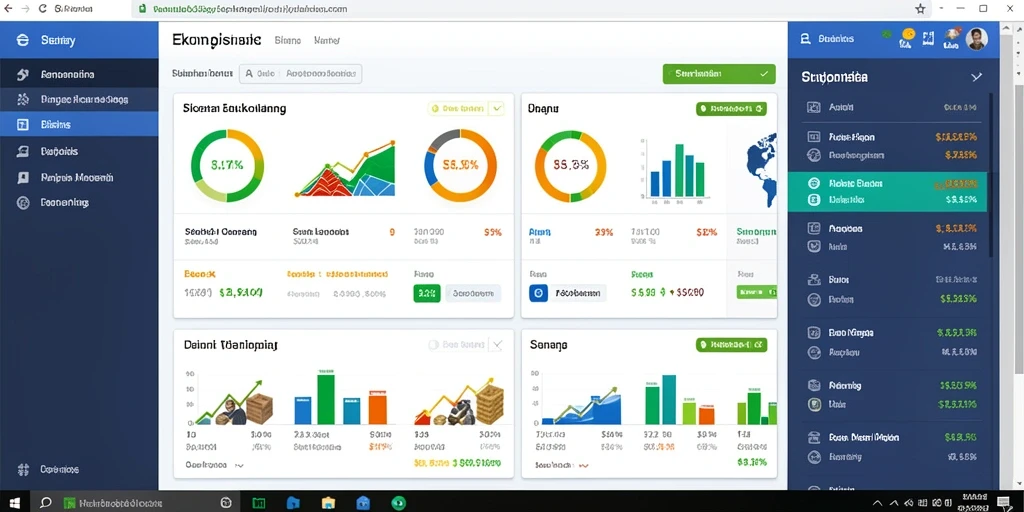The image size is (1024, 512).
Task: Click the settings icon at the sidebar bottom
Action: point(24,469)
